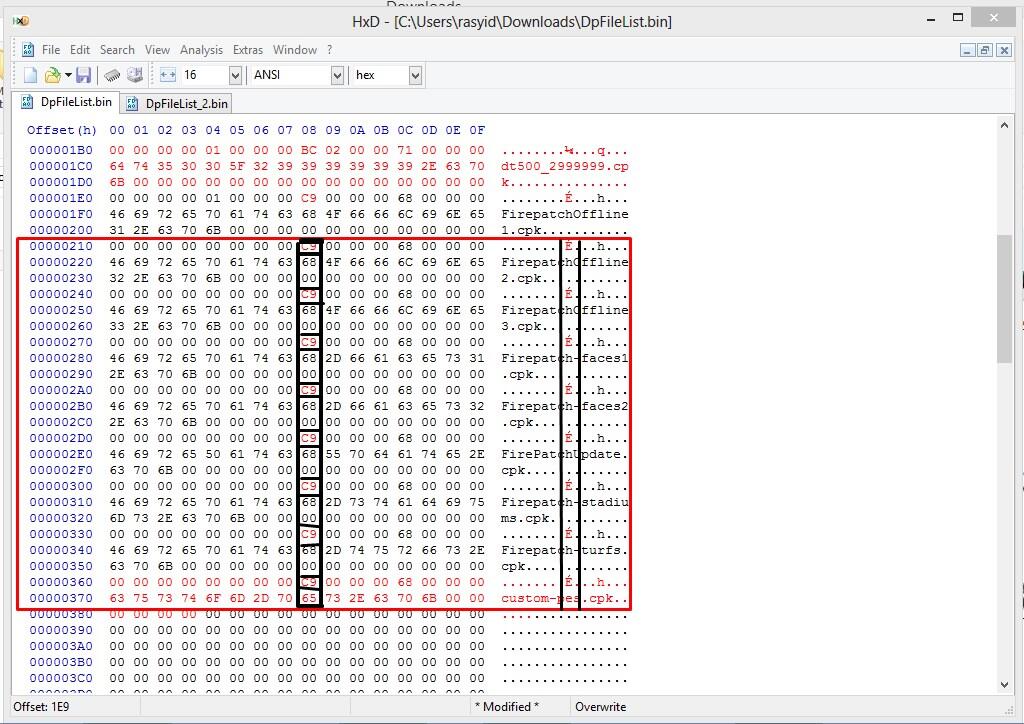Open the Search menu
This screenshot has height=724, width=1024.
point(117,50)
